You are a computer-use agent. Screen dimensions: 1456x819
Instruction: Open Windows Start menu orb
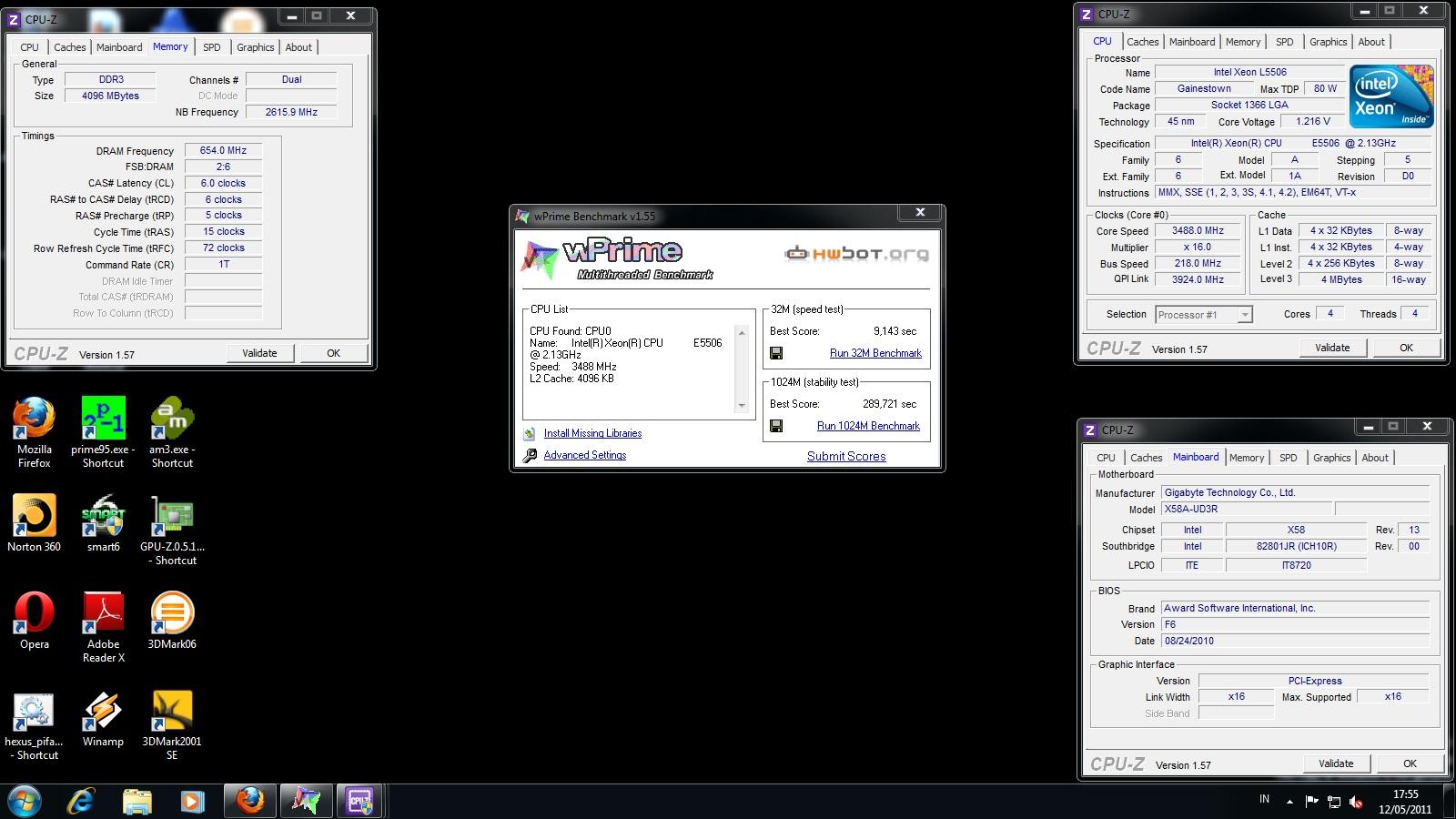tap(25, 801)
